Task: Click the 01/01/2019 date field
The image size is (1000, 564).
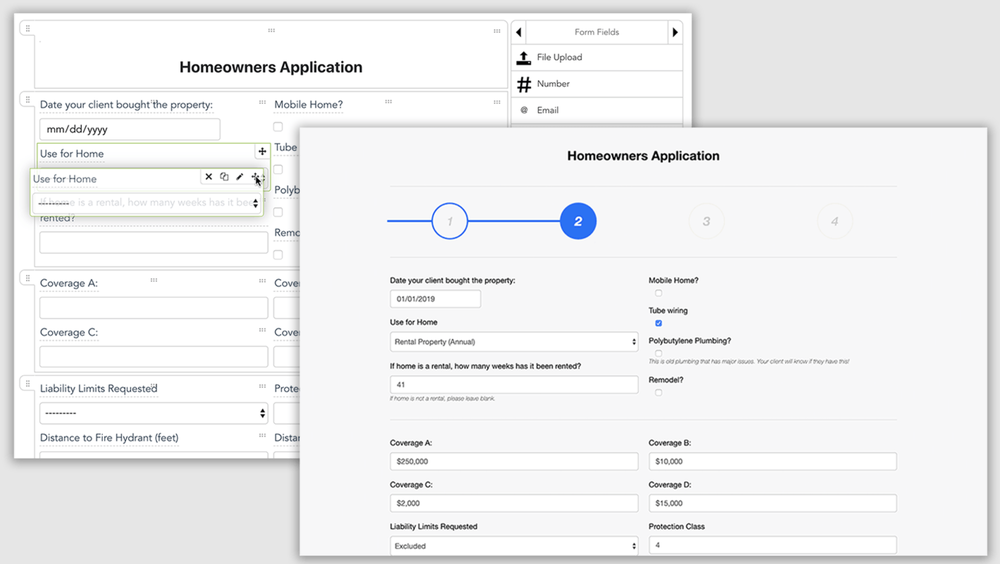Action: point(436,299)
